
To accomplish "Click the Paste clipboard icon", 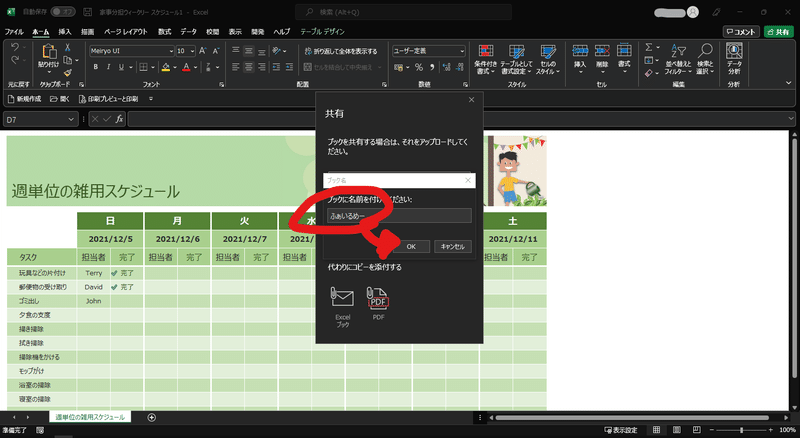I will (49, 52).
